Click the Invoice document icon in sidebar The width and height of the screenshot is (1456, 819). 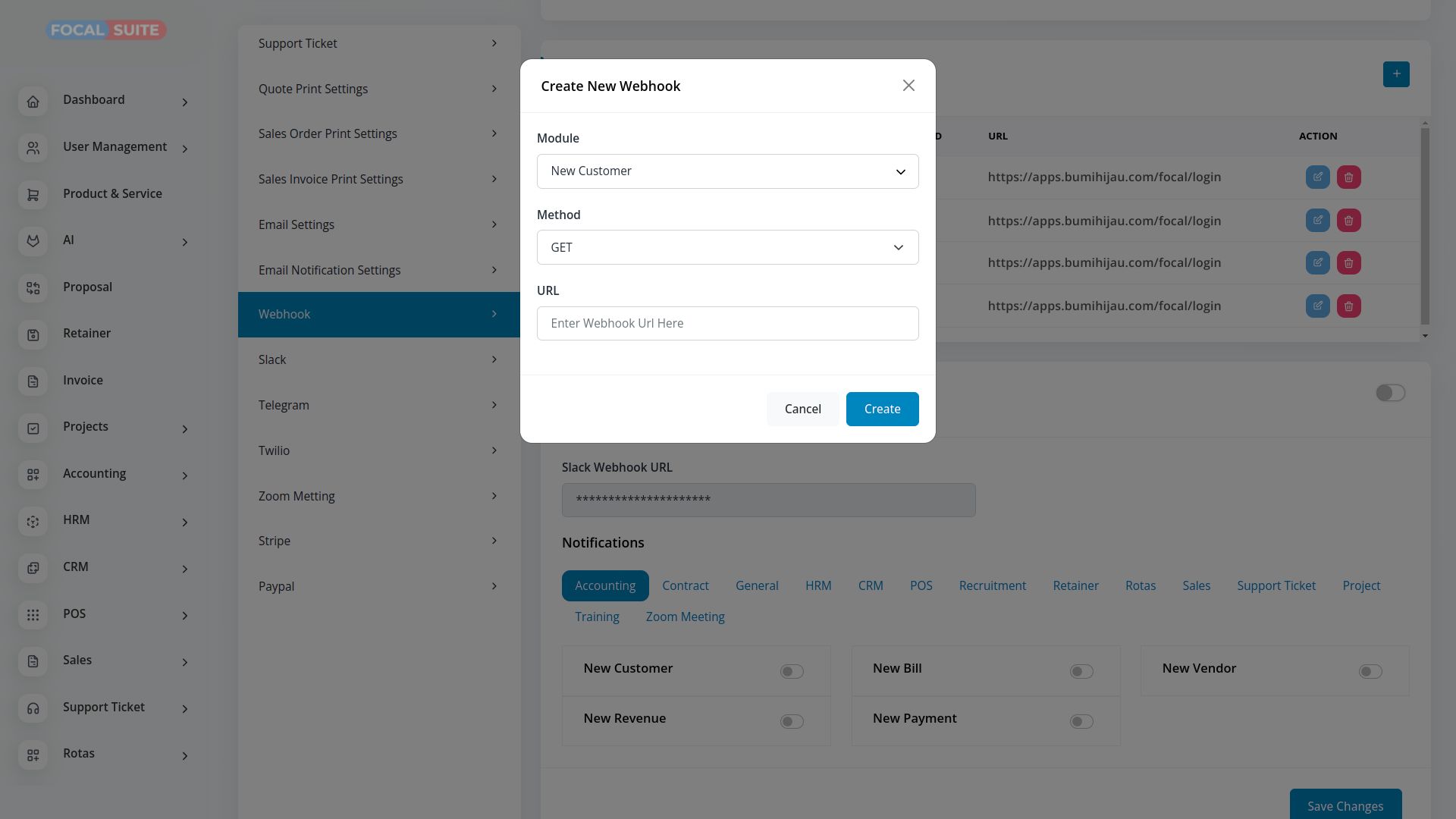(33, 381)
